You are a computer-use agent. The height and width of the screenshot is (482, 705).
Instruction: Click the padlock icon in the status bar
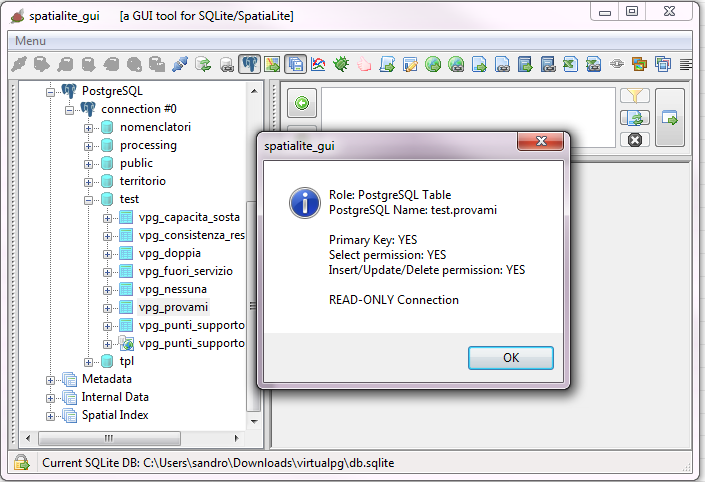21,462
